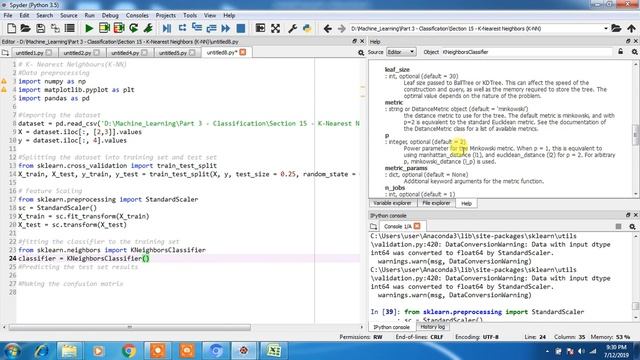Run cell and advance icon
The image size is (640, 360).
(x=119, y=28)
